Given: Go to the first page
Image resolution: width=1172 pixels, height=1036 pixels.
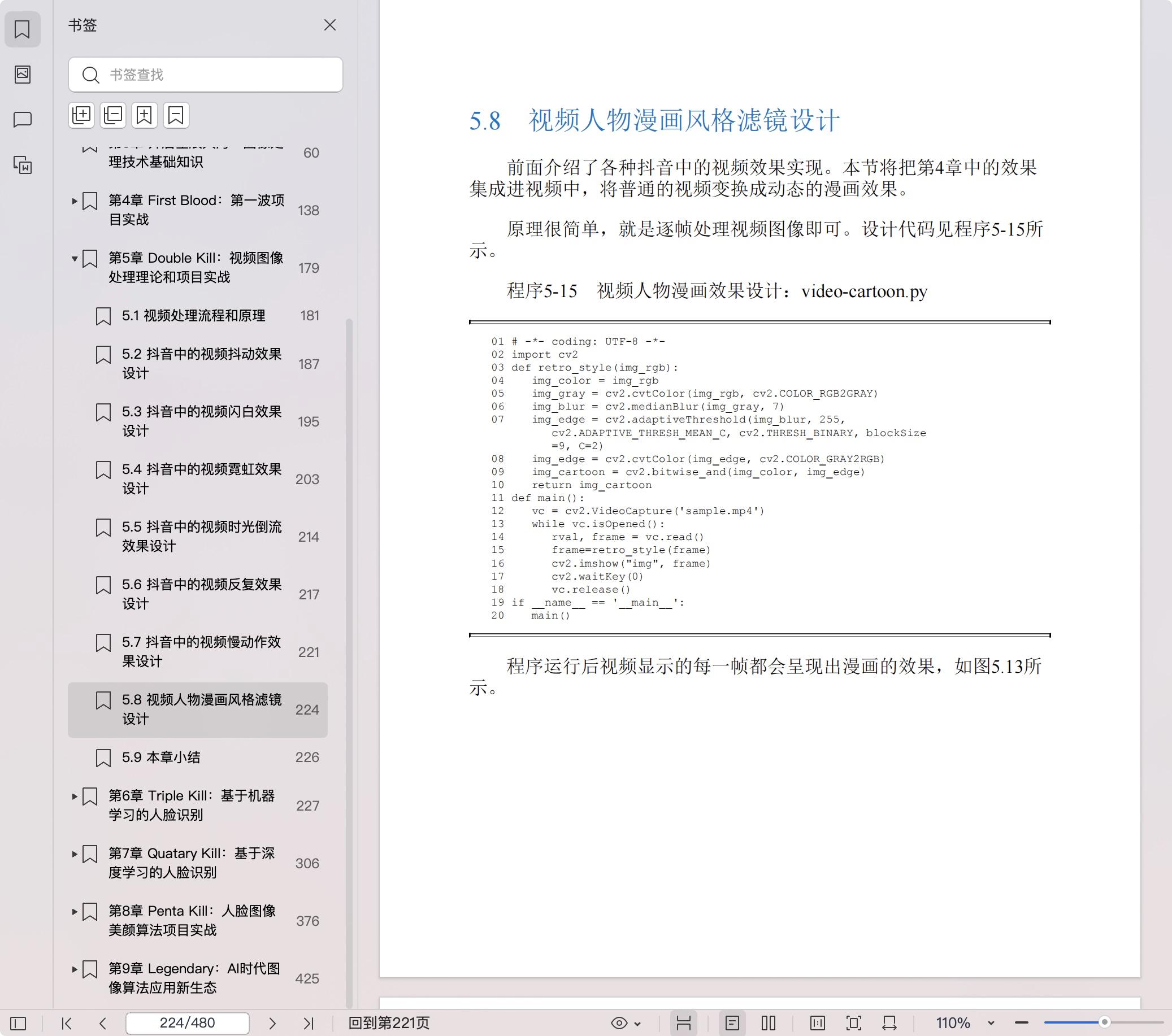Looking at the screenshot, I should (67, 1023).
